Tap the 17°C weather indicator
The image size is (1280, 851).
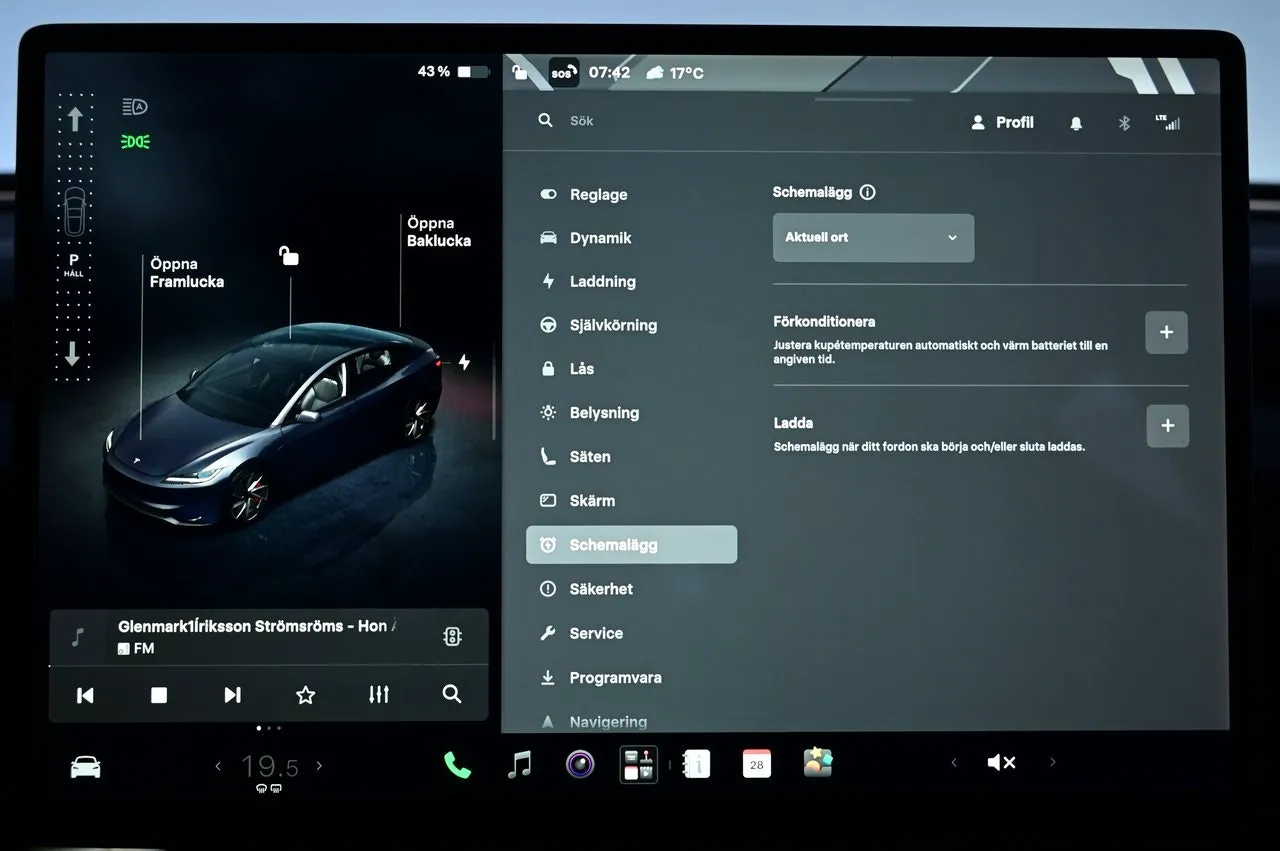(x=675, y=73)
